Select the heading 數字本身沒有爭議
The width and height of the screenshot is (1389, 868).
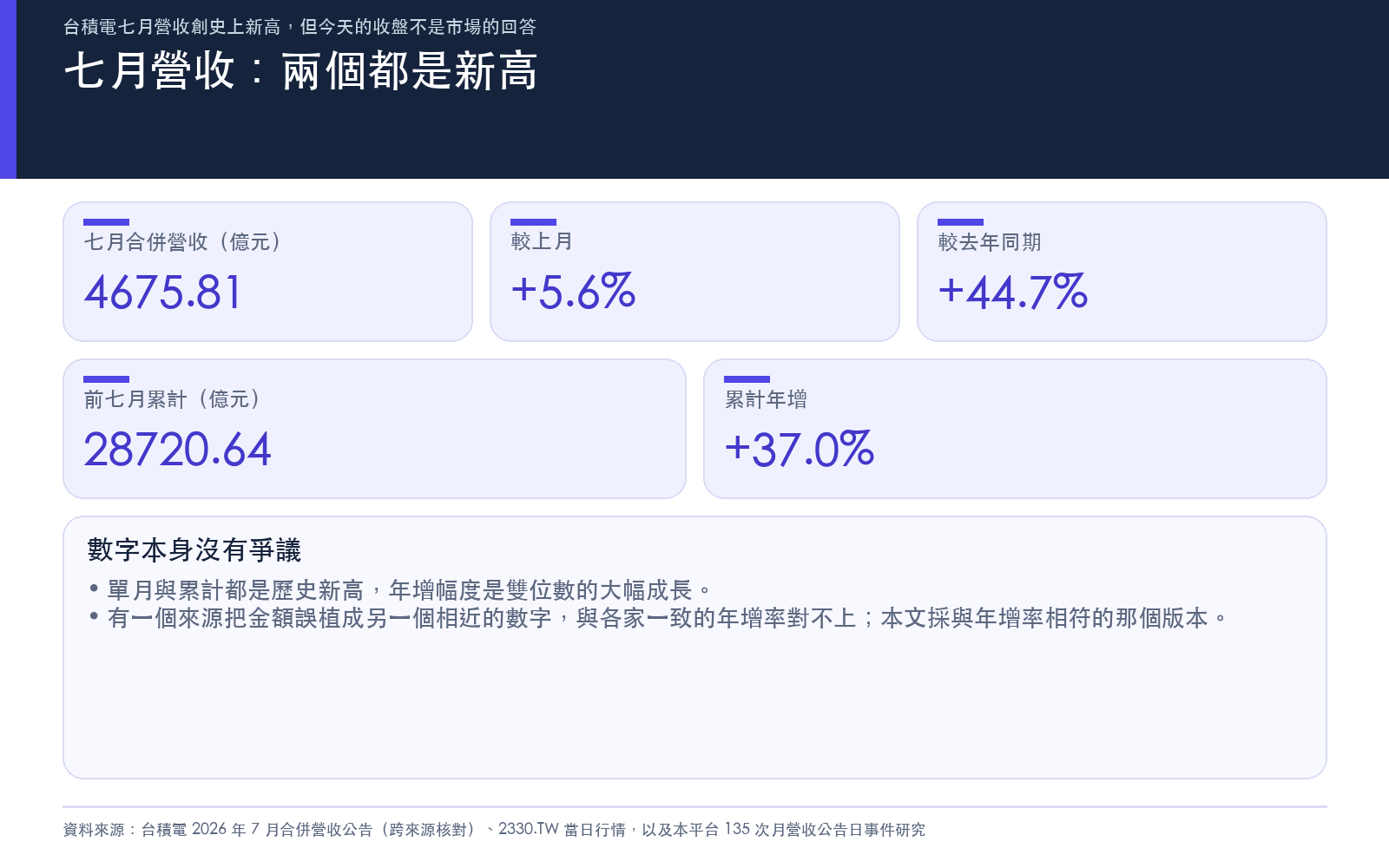(x=194, y=549)
